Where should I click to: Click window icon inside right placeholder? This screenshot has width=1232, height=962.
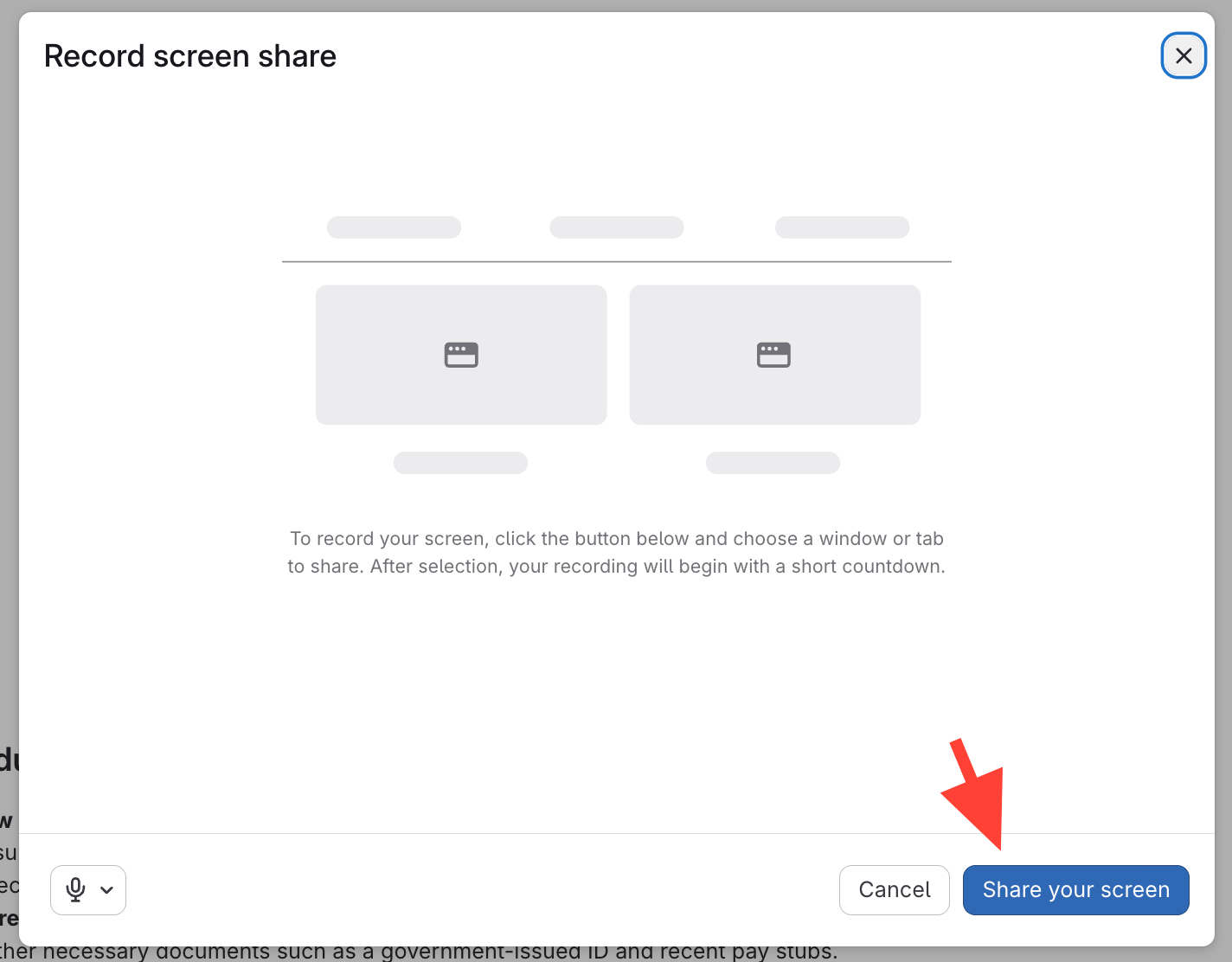coord(773,355)
